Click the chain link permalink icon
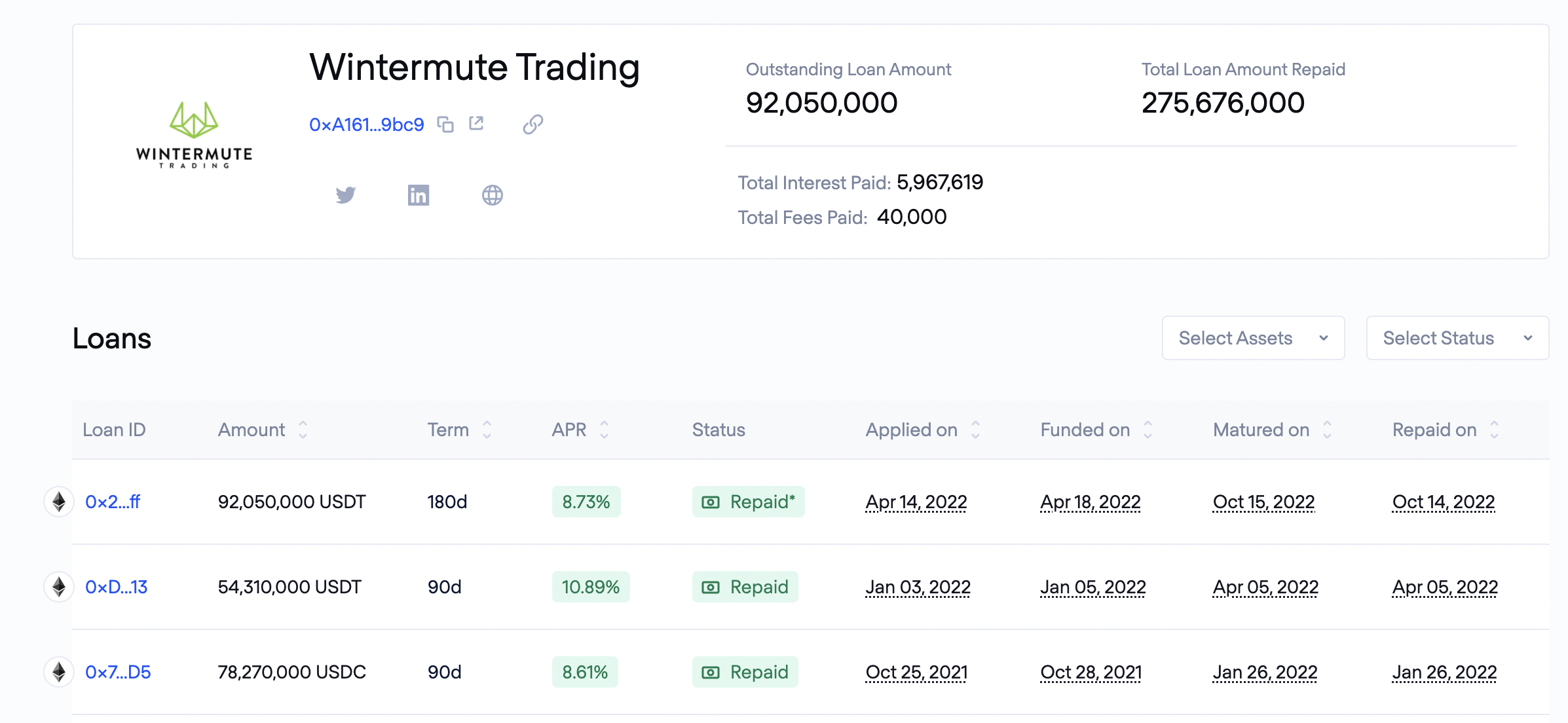1568x723 pixels. tap(532, 124)
